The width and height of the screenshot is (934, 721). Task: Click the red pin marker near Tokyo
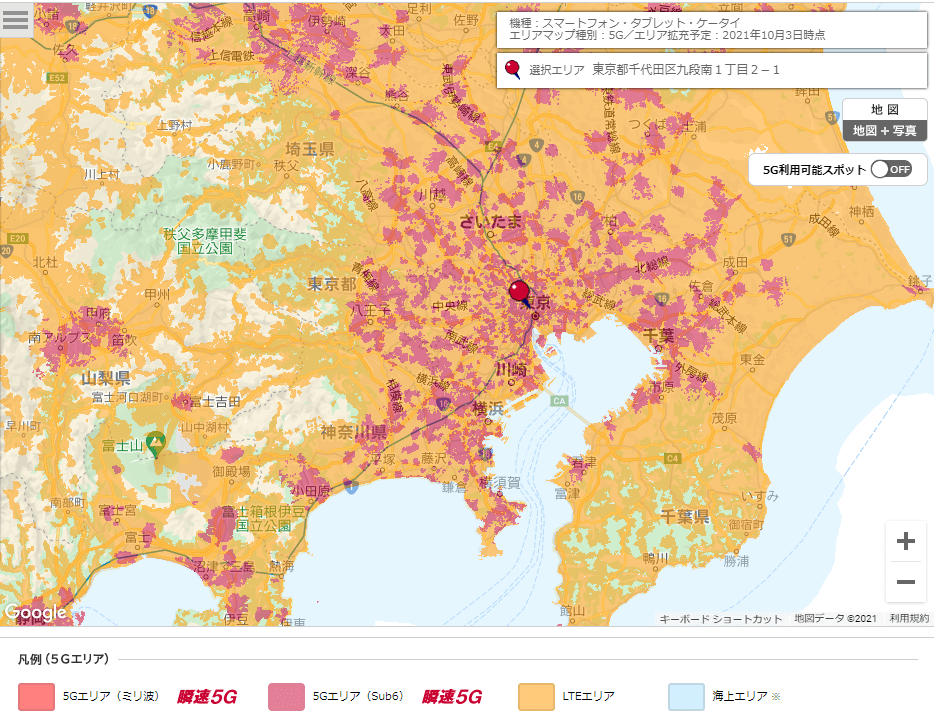519,293
